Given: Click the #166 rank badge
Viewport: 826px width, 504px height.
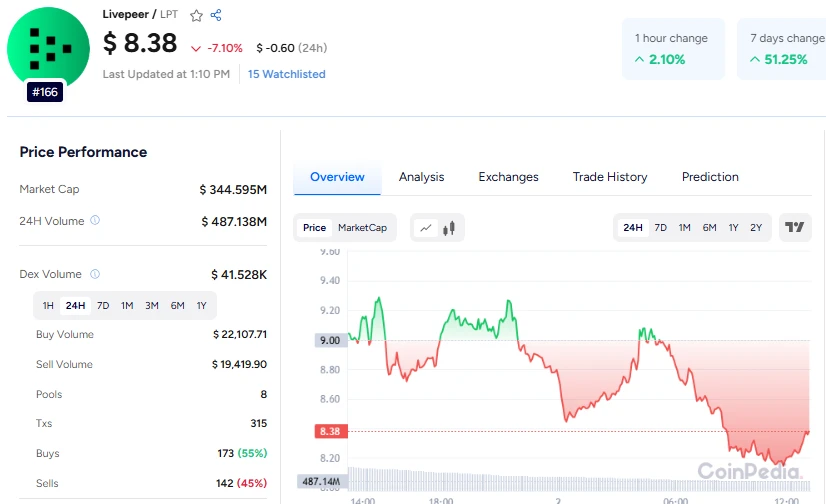Looking at the screenshot, I should pos(46,92).
